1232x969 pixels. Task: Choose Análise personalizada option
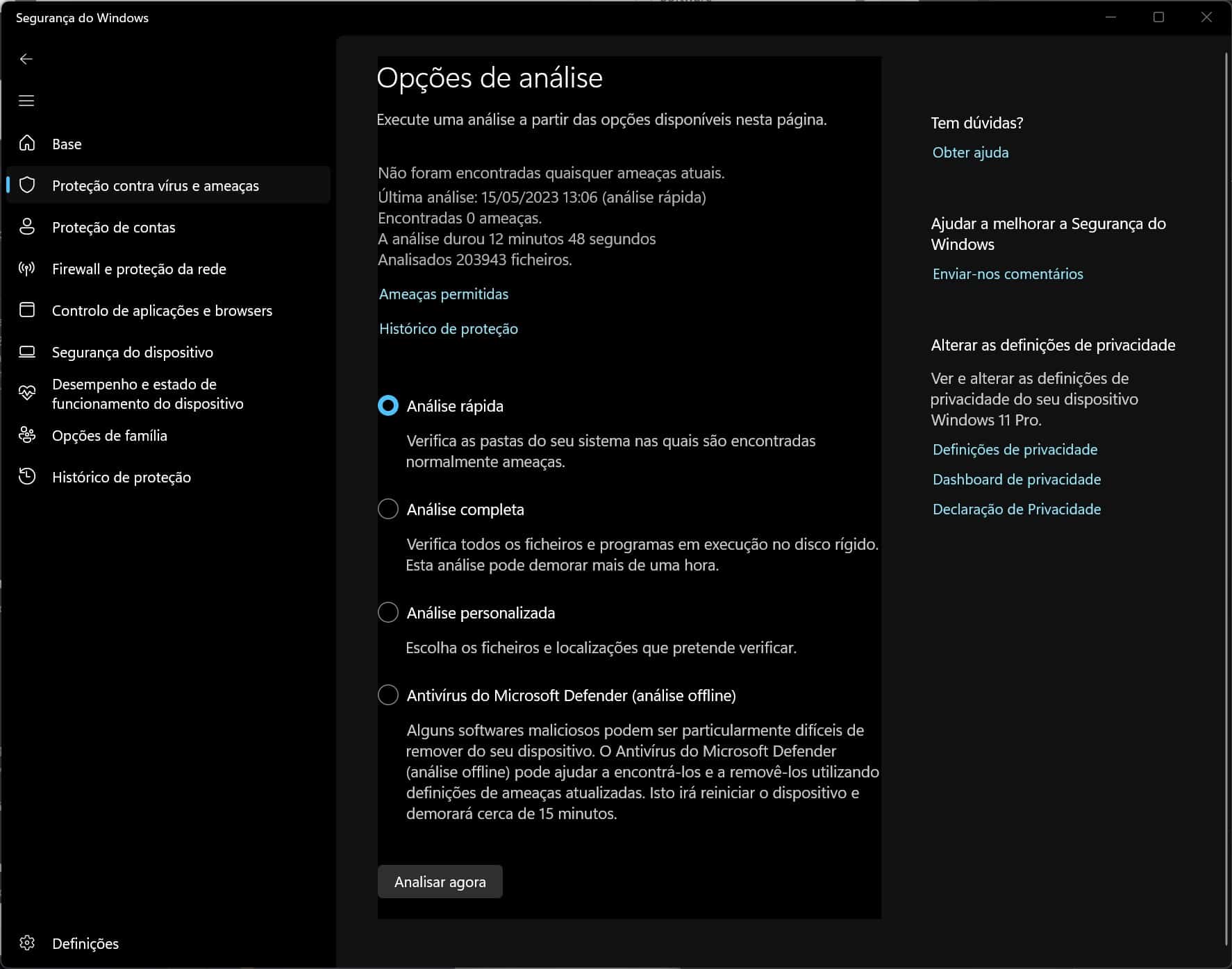pyautogui.click(x=388, y=612)
